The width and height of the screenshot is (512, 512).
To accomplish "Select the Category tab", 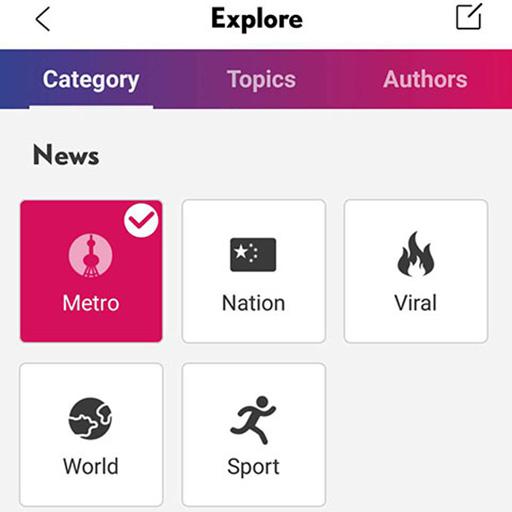I will pos(91,80).
